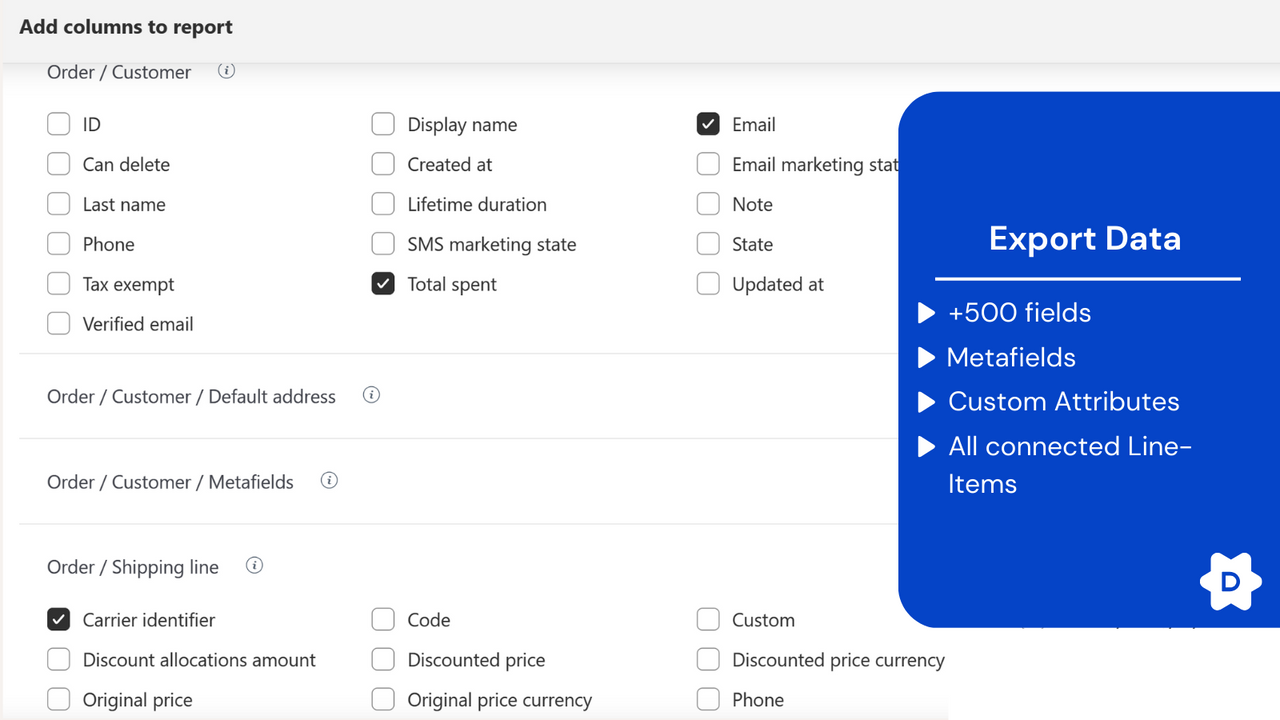Click the D logo on the blue panel
Viewport: 1280px width, 720px height.
[x=1230, y=581]
